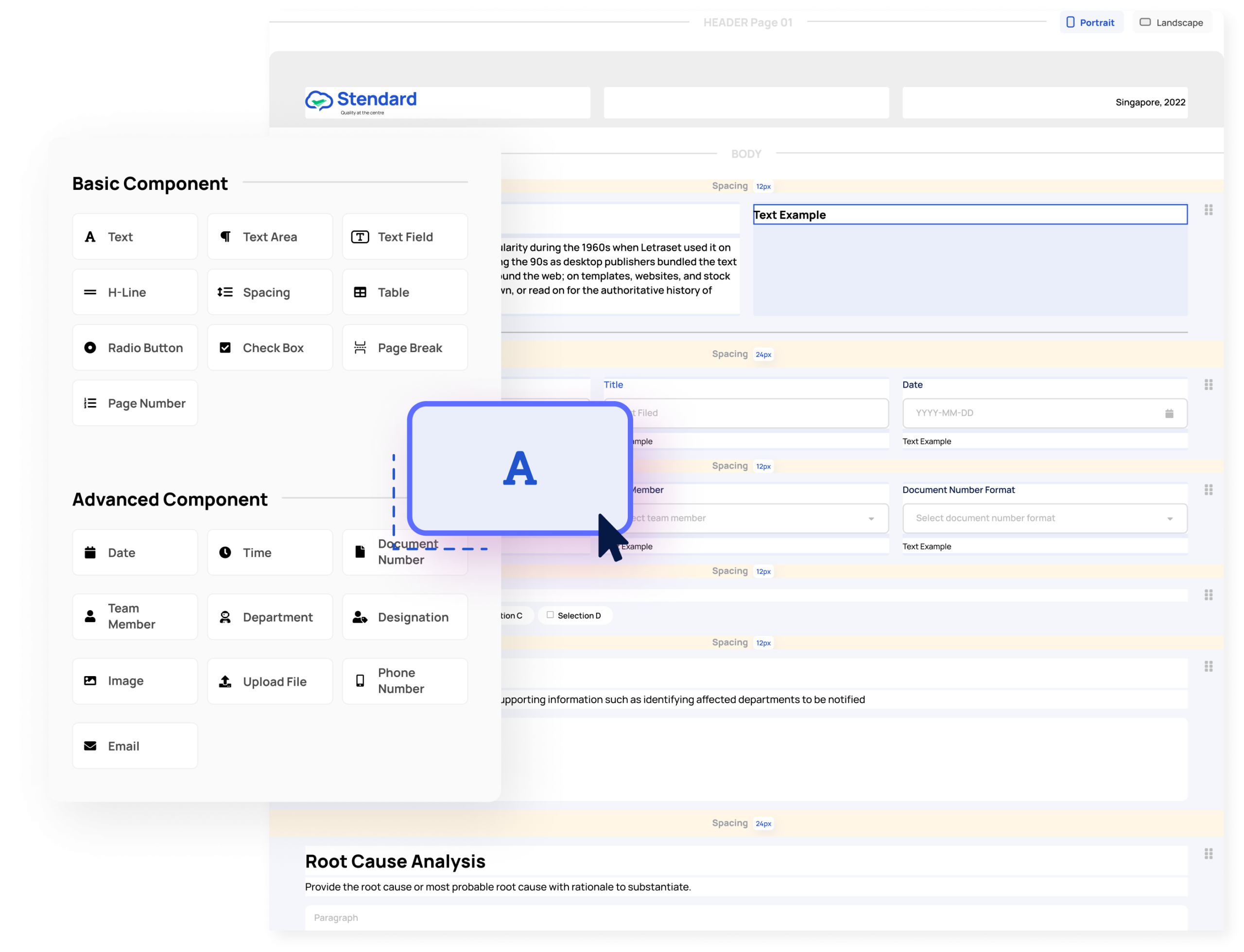Click the "HEADER Page 01" section label

click(x=748, y=23)
